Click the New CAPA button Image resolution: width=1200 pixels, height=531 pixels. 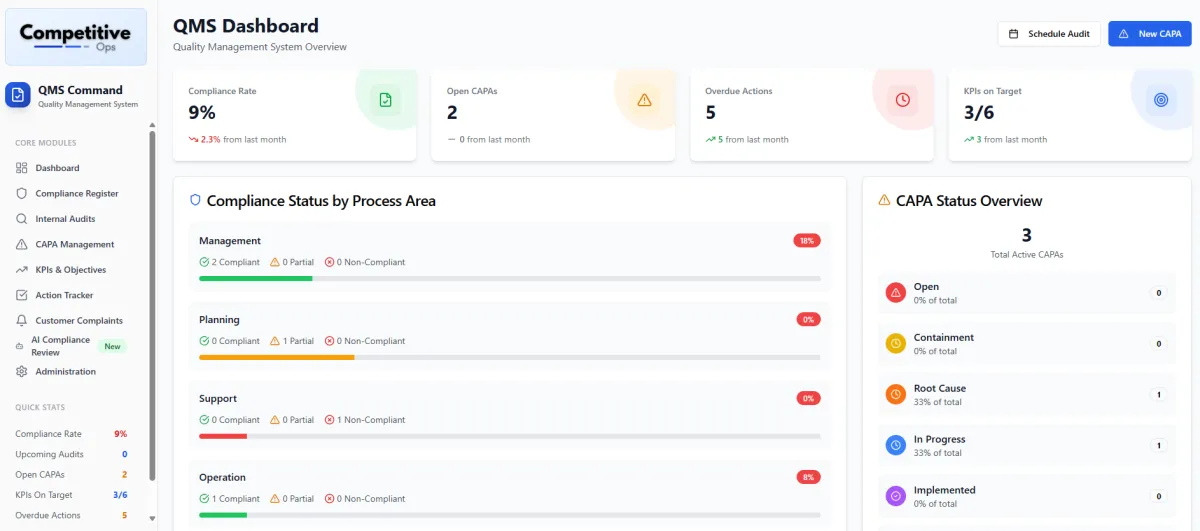1149,34
